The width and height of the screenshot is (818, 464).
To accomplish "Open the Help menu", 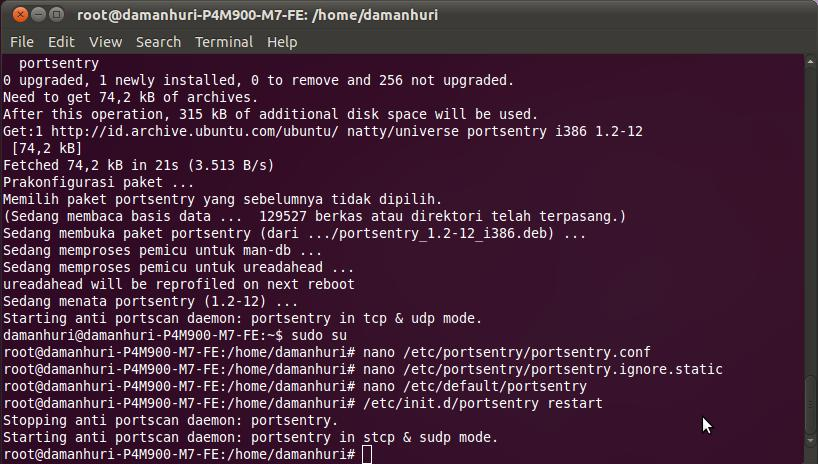I will pyautogui.click(x=282, y=42).
